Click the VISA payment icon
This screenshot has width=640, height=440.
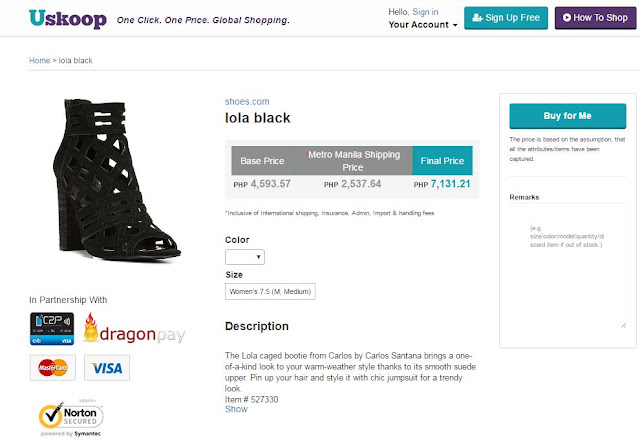click(x=107, y=368)
